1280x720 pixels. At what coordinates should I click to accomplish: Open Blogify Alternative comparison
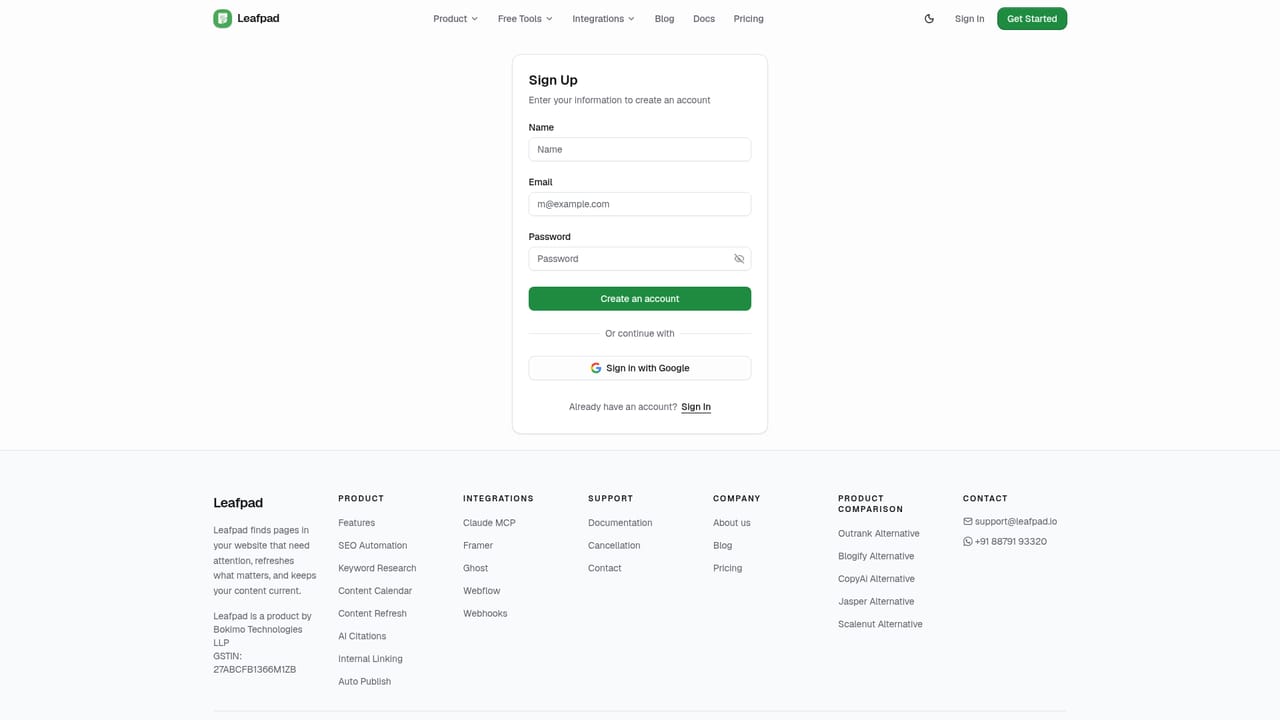tap(876, 556)
